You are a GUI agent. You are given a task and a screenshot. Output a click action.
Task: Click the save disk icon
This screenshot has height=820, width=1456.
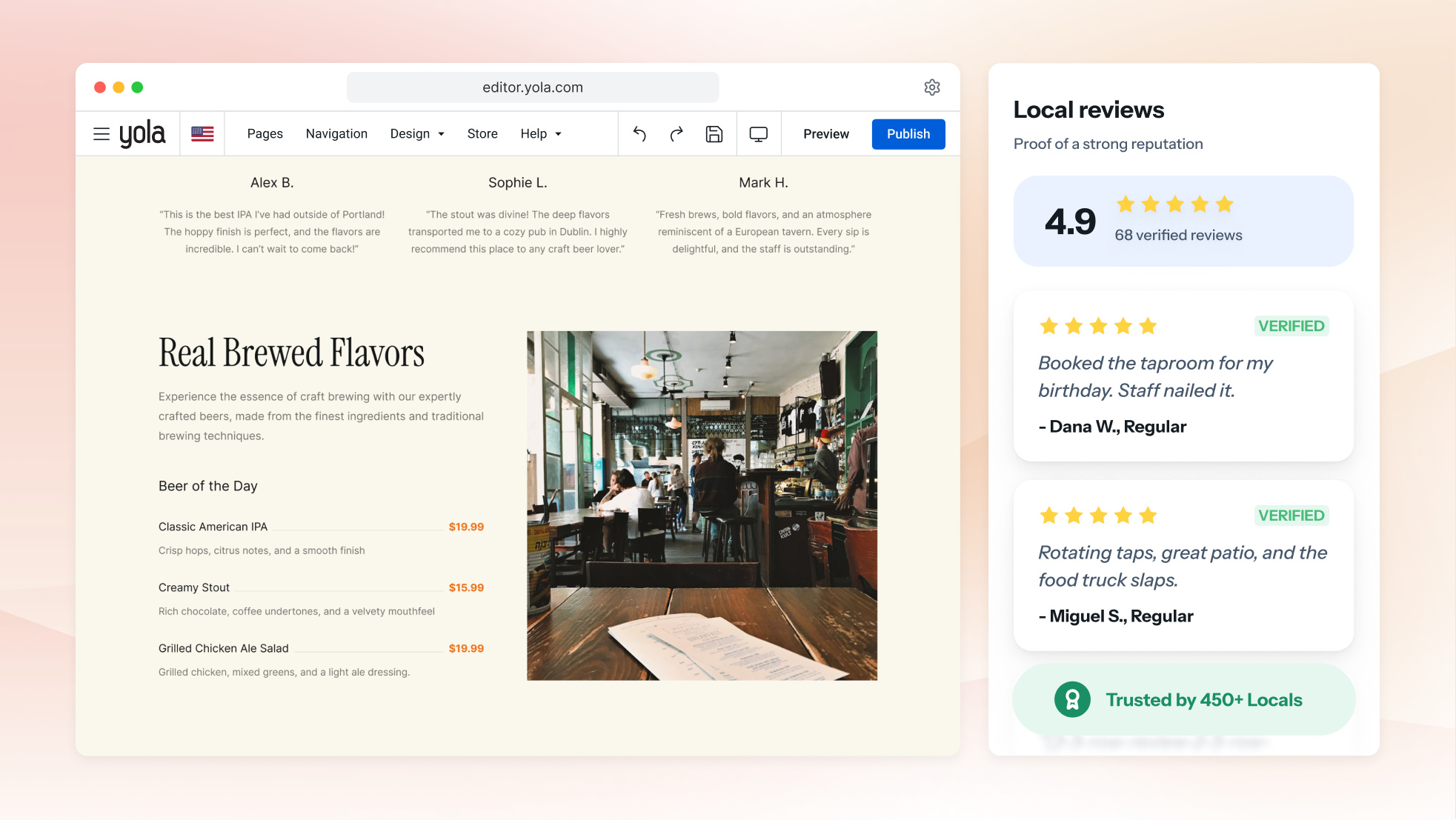click(714, 134)
